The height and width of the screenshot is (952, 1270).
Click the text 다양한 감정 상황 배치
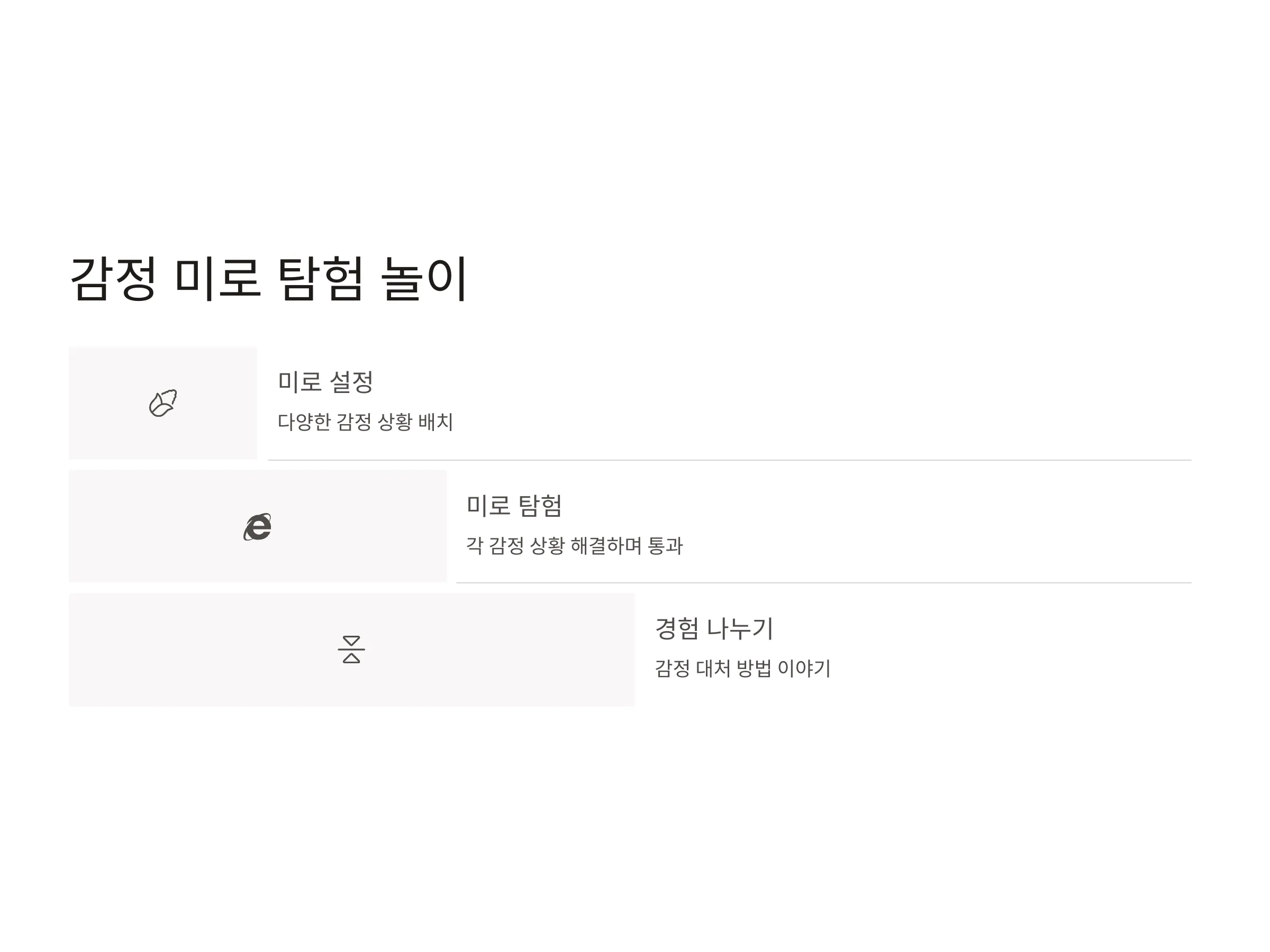[x=365, y=422]
